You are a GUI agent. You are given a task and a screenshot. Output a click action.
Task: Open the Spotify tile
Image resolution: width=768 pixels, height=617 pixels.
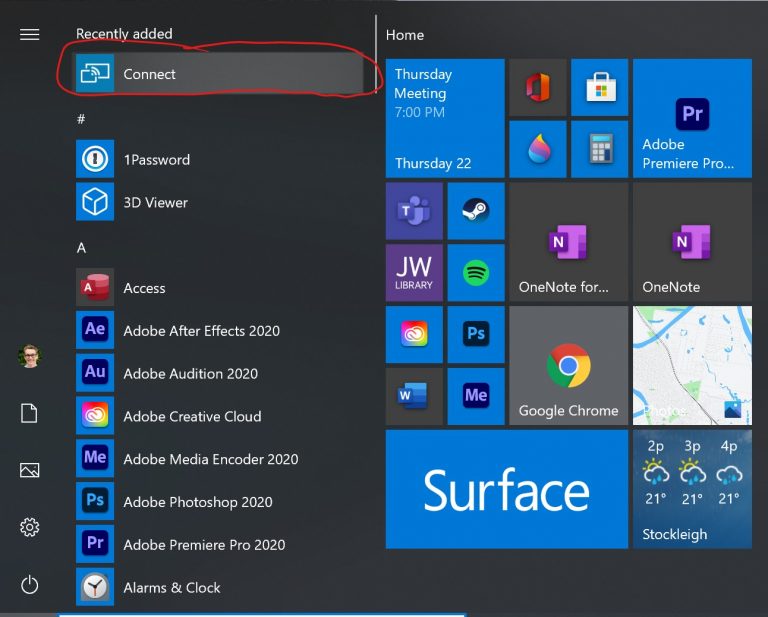click(x=476, y=273)
